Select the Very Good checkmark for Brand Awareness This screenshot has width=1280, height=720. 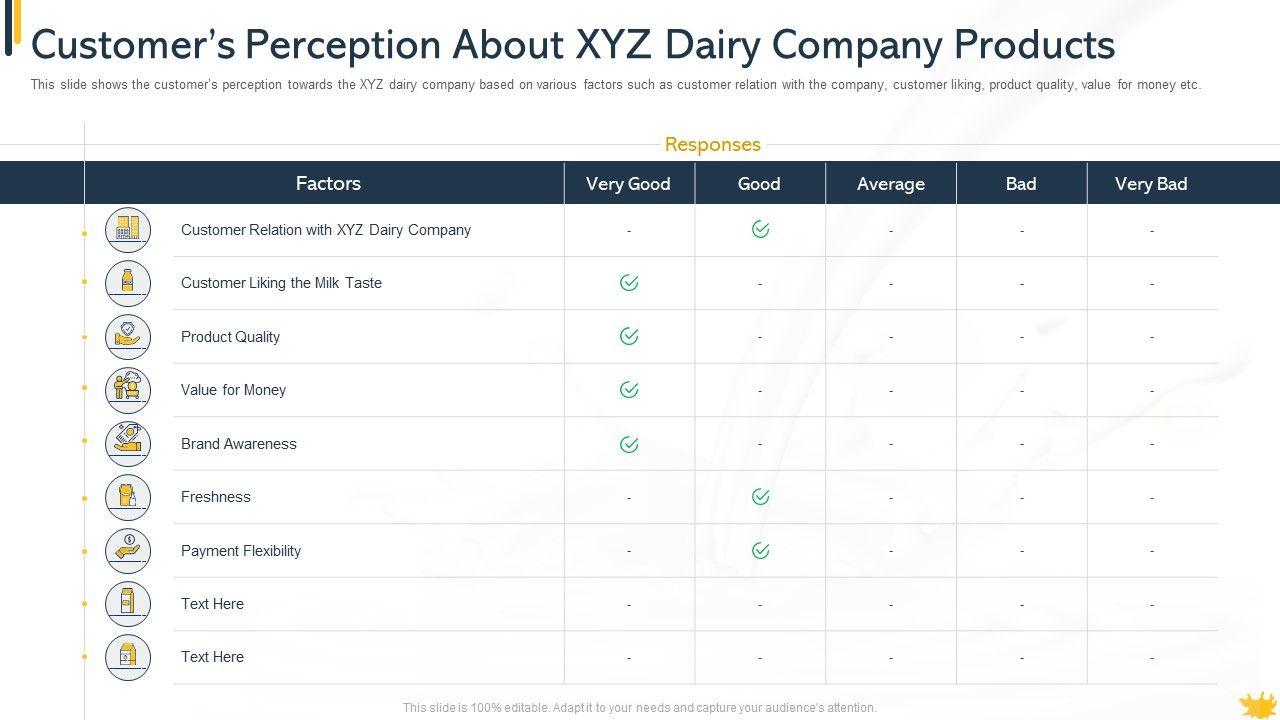click(629, 444)
